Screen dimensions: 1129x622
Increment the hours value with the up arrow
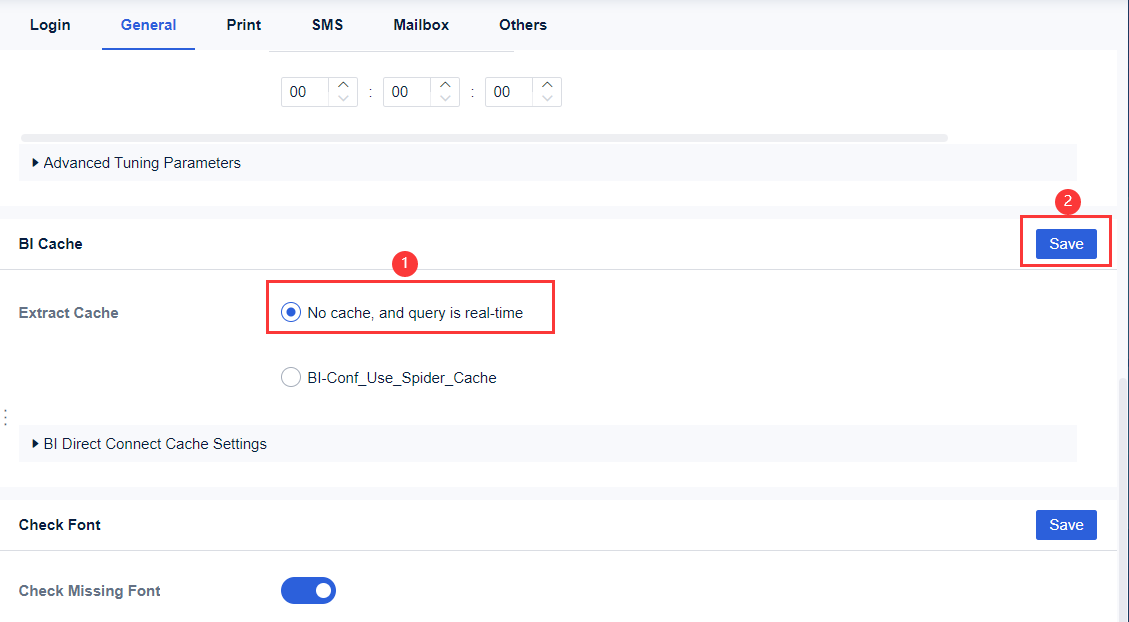click(344, 85)
